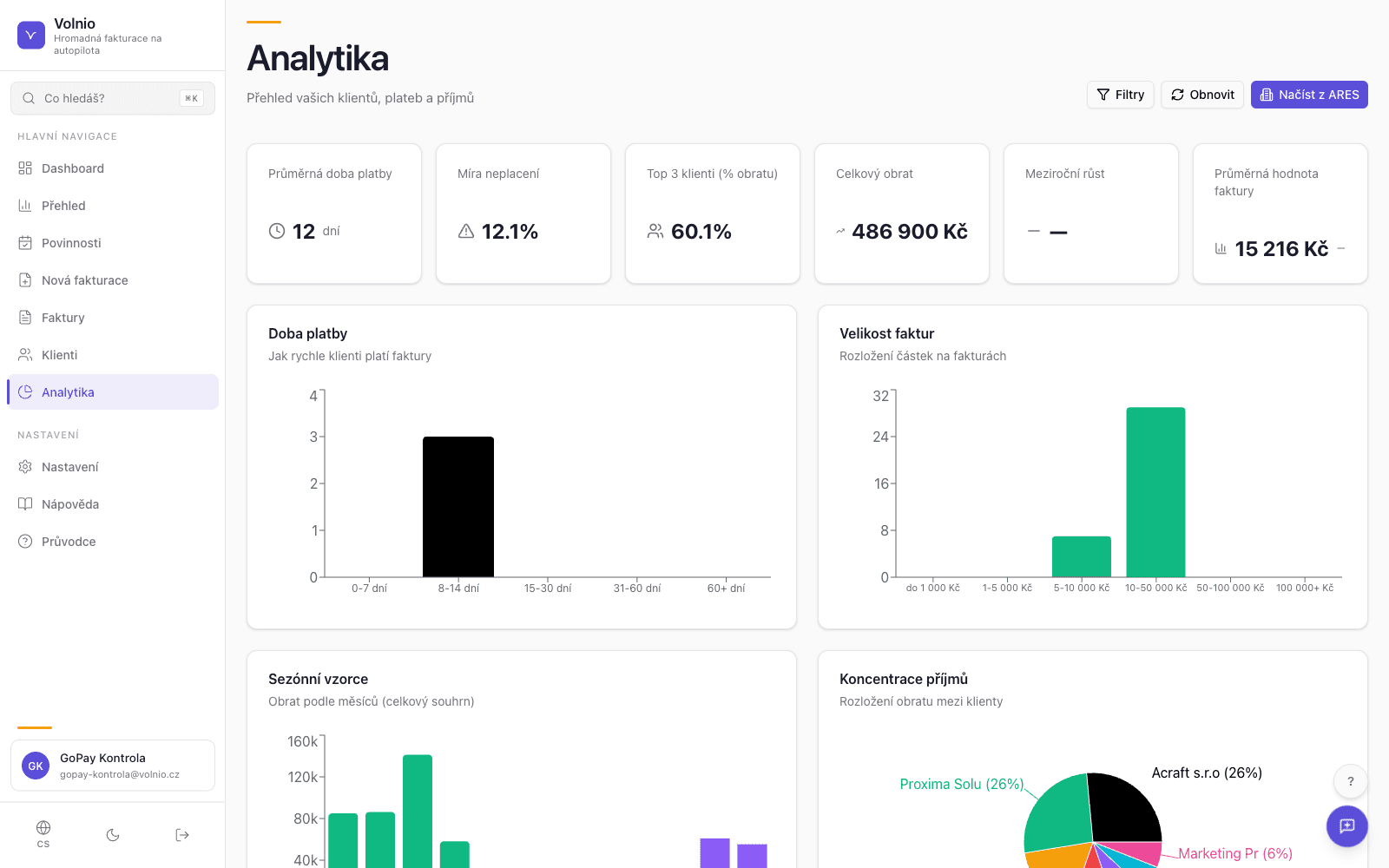Click the bar chart icon by 15 216 Kč
The height and width of the screenshot is (868, 1389).
tap(1221, 248)
